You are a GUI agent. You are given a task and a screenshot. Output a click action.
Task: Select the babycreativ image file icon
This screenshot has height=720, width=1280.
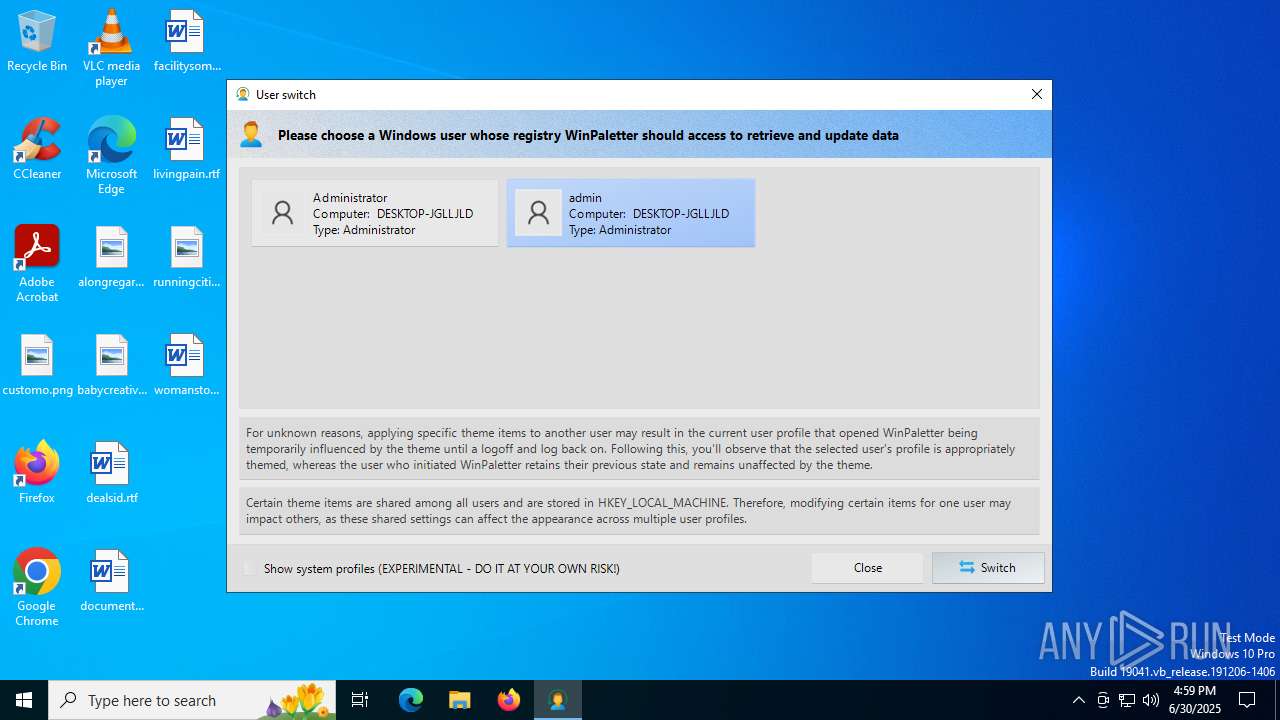tap(111, 366)
